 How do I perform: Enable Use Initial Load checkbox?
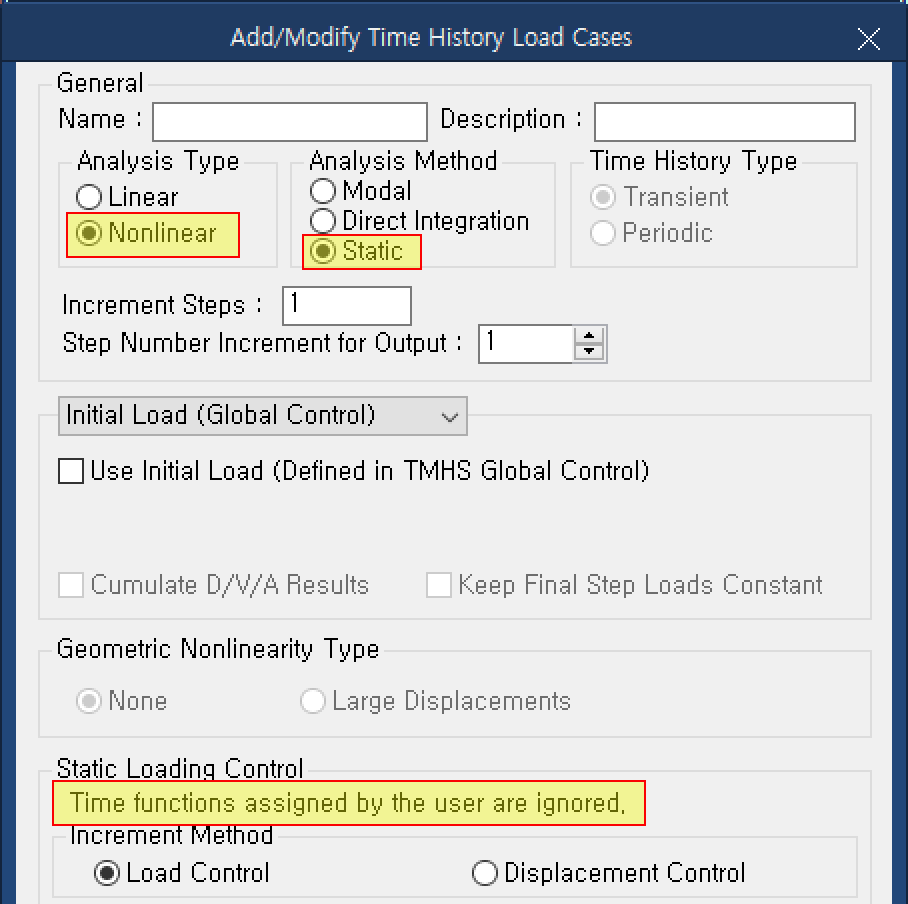click(70, 470)
